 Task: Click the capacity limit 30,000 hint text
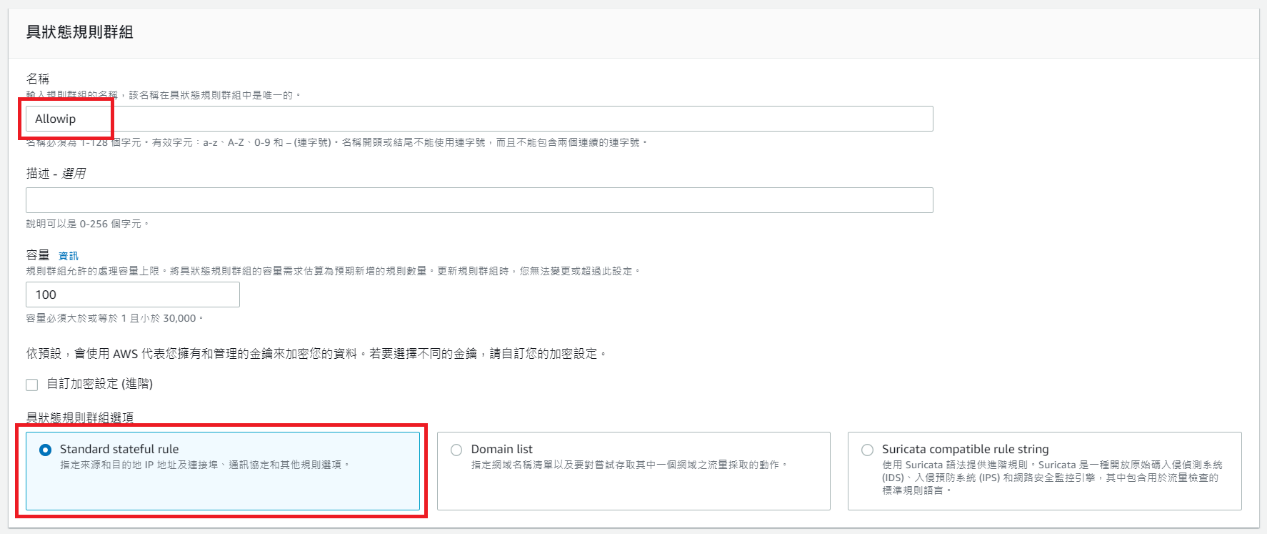[114, 318]
